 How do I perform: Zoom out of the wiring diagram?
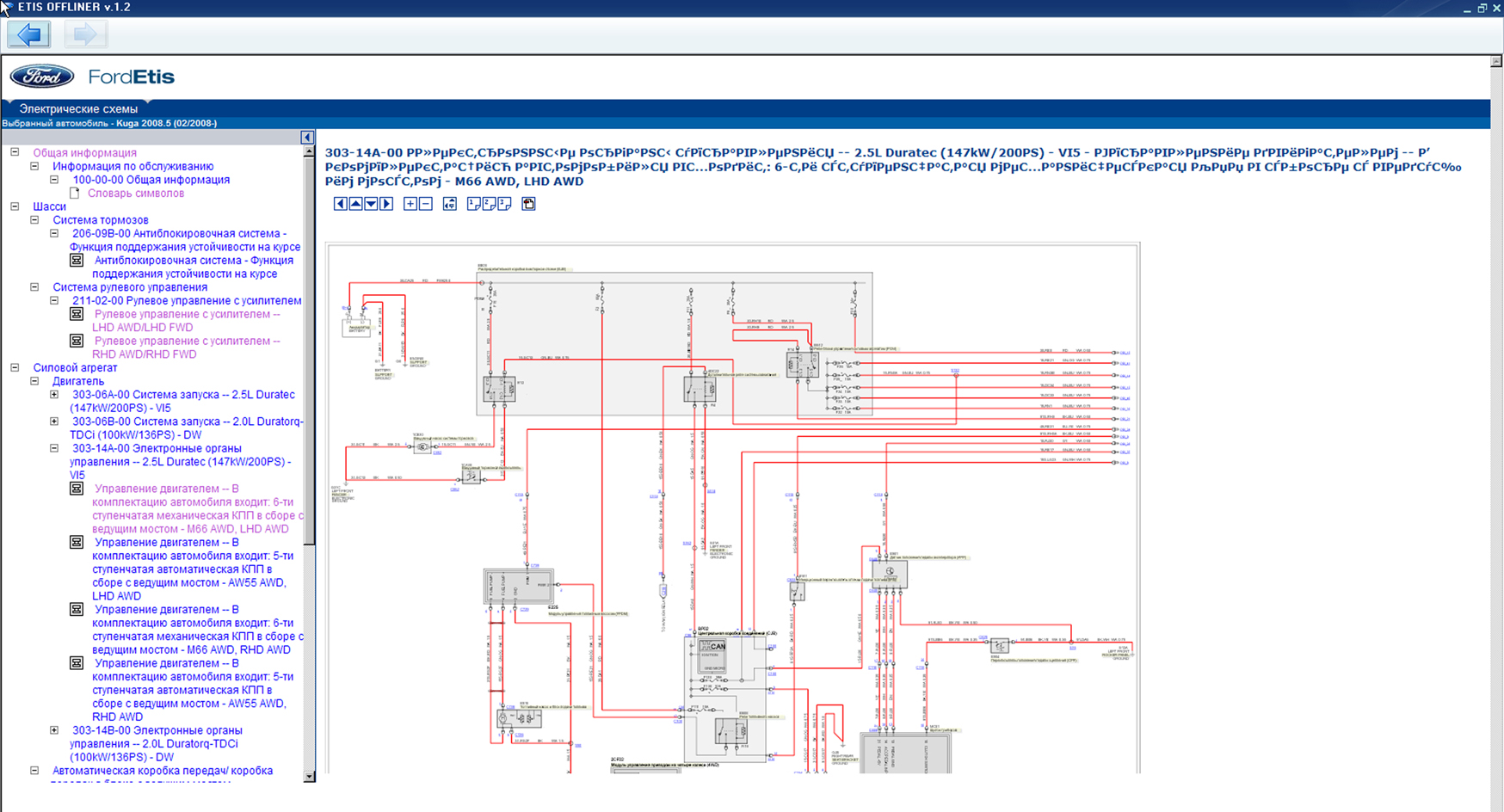tap(426, 204)
